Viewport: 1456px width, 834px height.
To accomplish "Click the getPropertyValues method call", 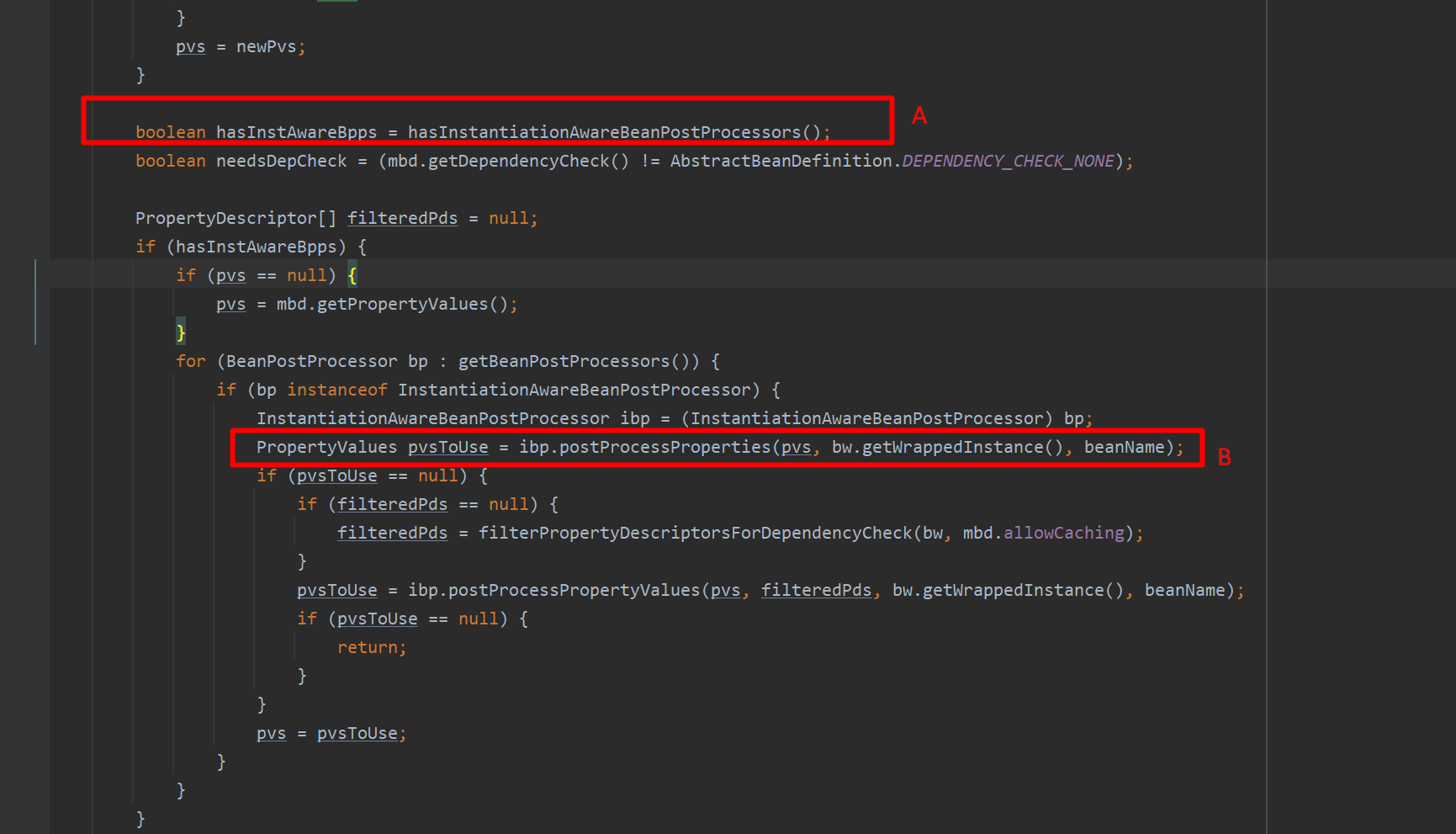I will coord(402,304).
